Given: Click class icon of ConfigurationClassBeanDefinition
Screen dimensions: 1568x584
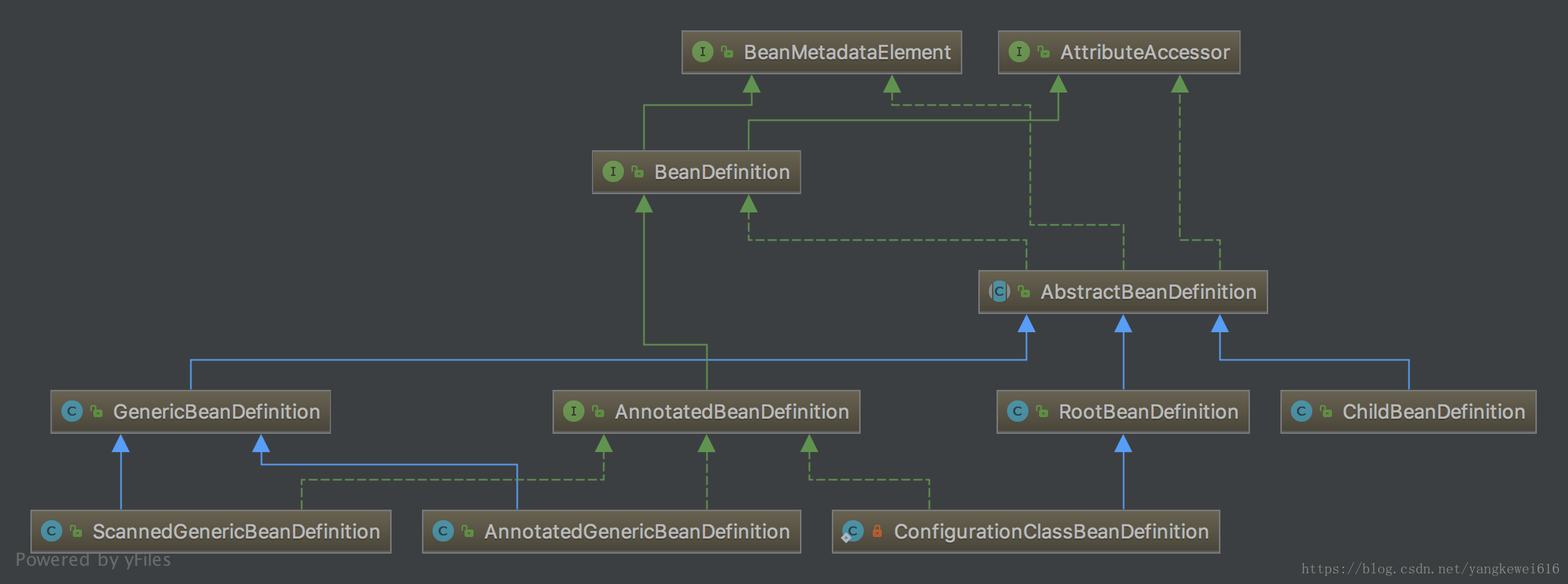Looking at the screenshot, I should click(x=852, y=532).
